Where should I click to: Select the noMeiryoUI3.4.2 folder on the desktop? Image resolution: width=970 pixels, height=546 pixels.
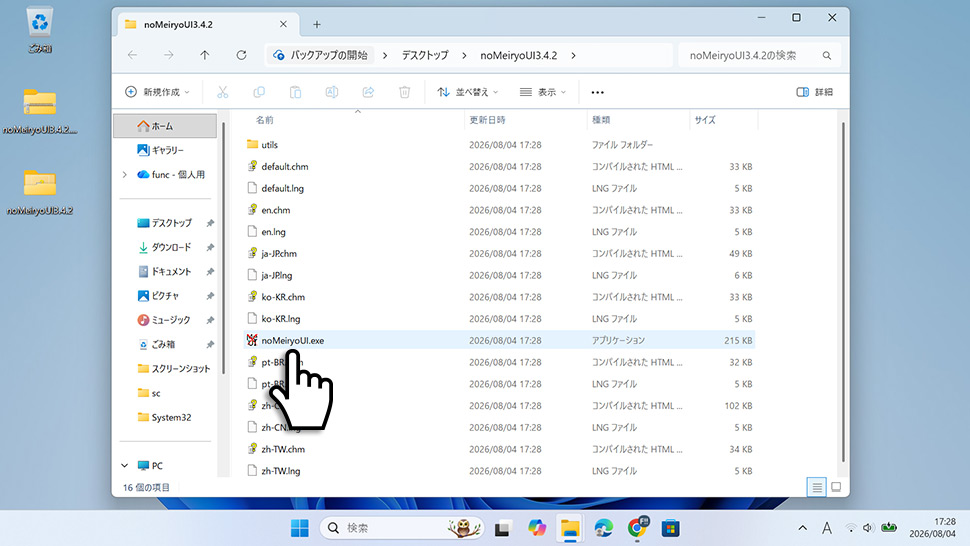tap(40, 192)
